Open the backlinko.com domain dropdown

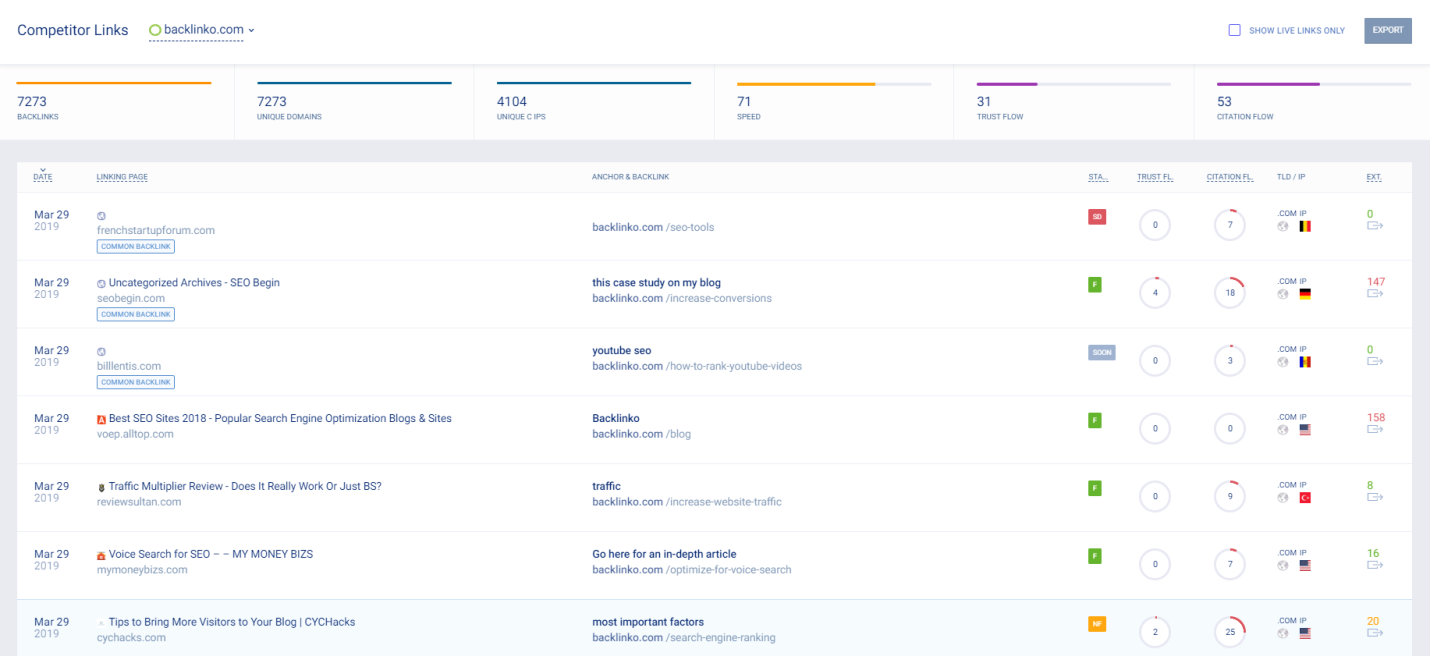(202, 30)
